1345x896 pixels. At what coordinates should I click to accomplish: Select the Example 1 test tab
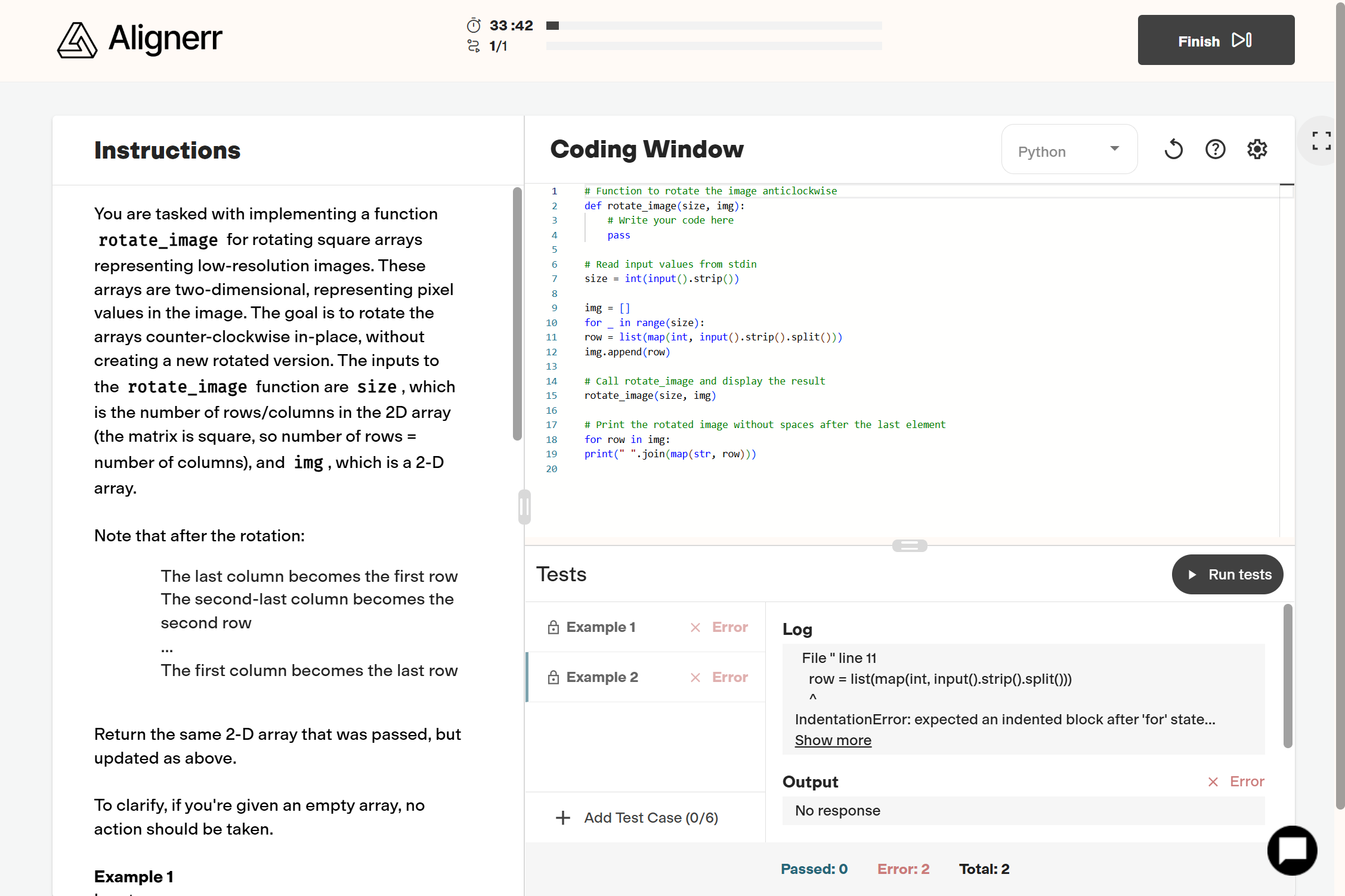click(x=645, y=627)
